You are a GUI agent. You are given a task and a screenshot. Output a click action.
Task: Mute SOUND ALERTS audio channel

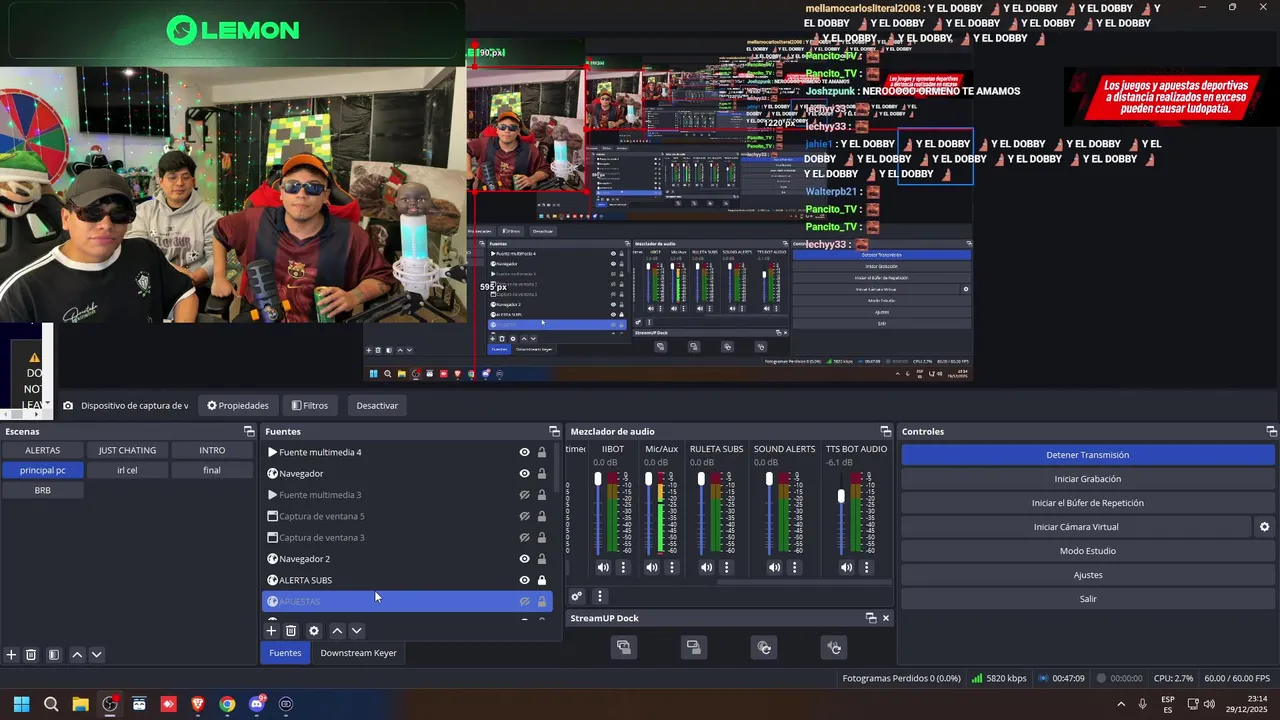tap(774, 567)
